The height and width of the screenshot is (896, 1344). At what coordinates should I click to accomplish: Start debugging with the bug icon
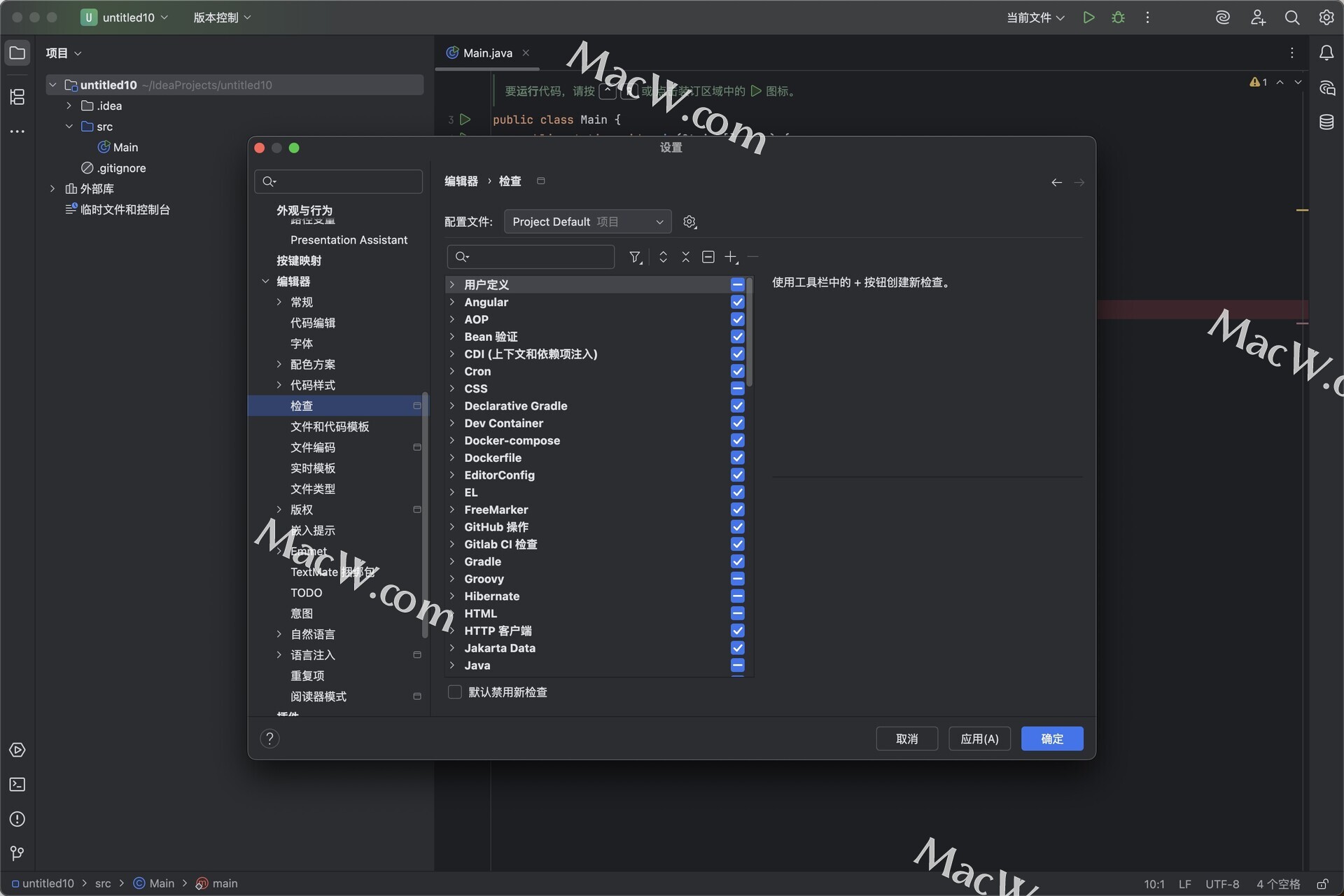[1118, 17]
